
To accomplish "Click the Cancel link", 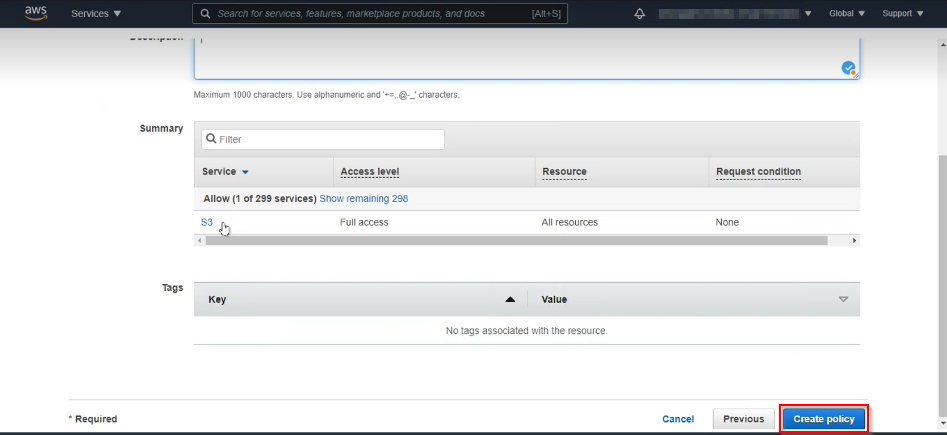I will click(678, 419).
